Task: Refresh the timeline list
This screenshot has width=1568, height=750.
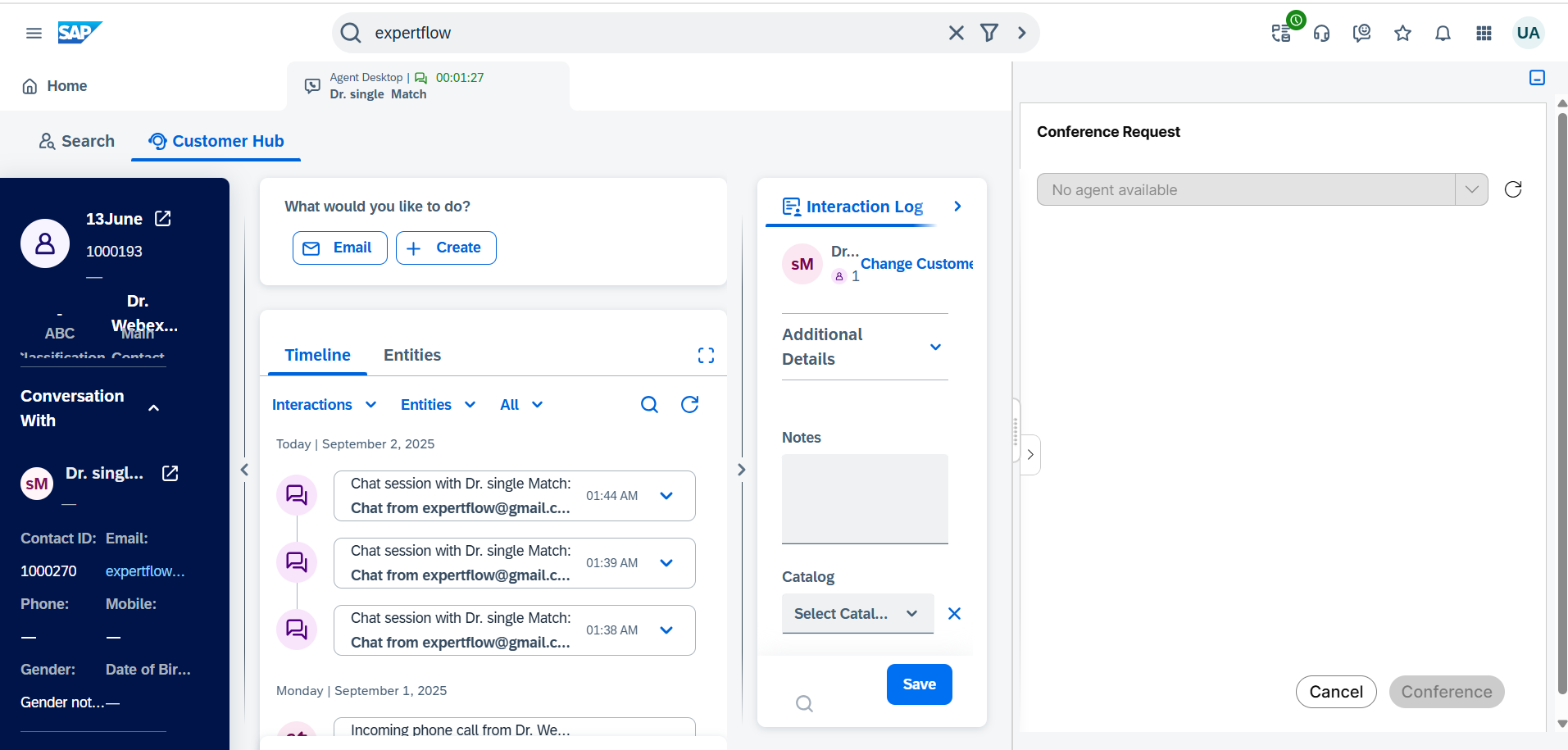Action: point(689,404)
